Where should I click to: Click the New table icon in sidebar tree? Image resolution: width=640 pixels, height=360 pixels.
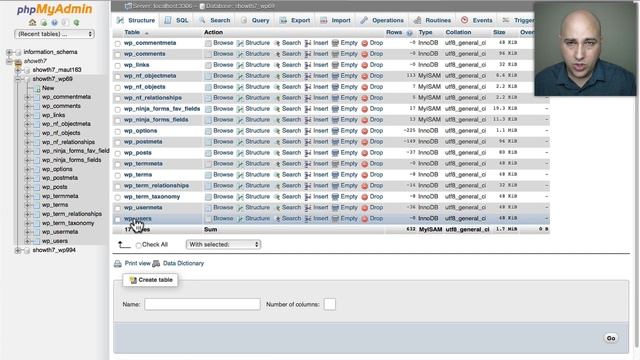pyautogui.click(x=37, y=88)
